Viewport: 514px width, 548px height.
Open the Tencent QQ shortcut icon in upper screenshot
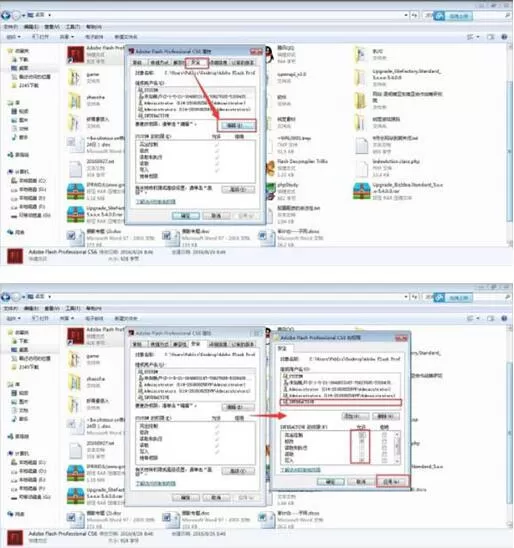point(269,55)
